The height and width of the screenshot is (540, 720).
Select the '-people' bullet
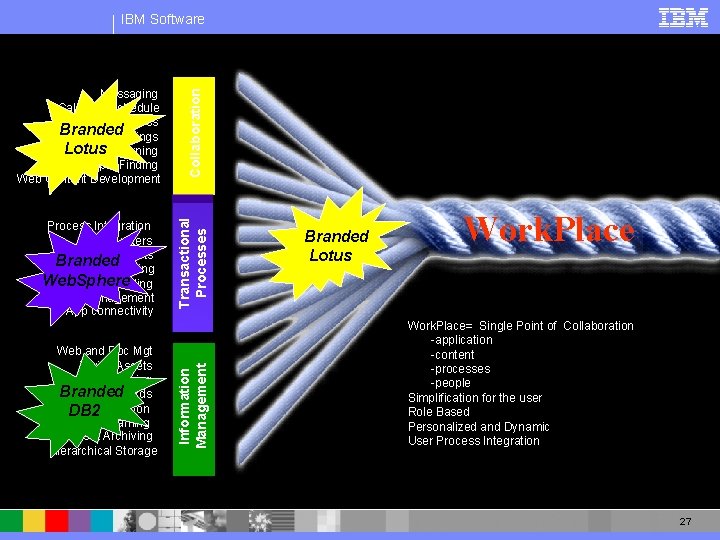pos(450,383)
